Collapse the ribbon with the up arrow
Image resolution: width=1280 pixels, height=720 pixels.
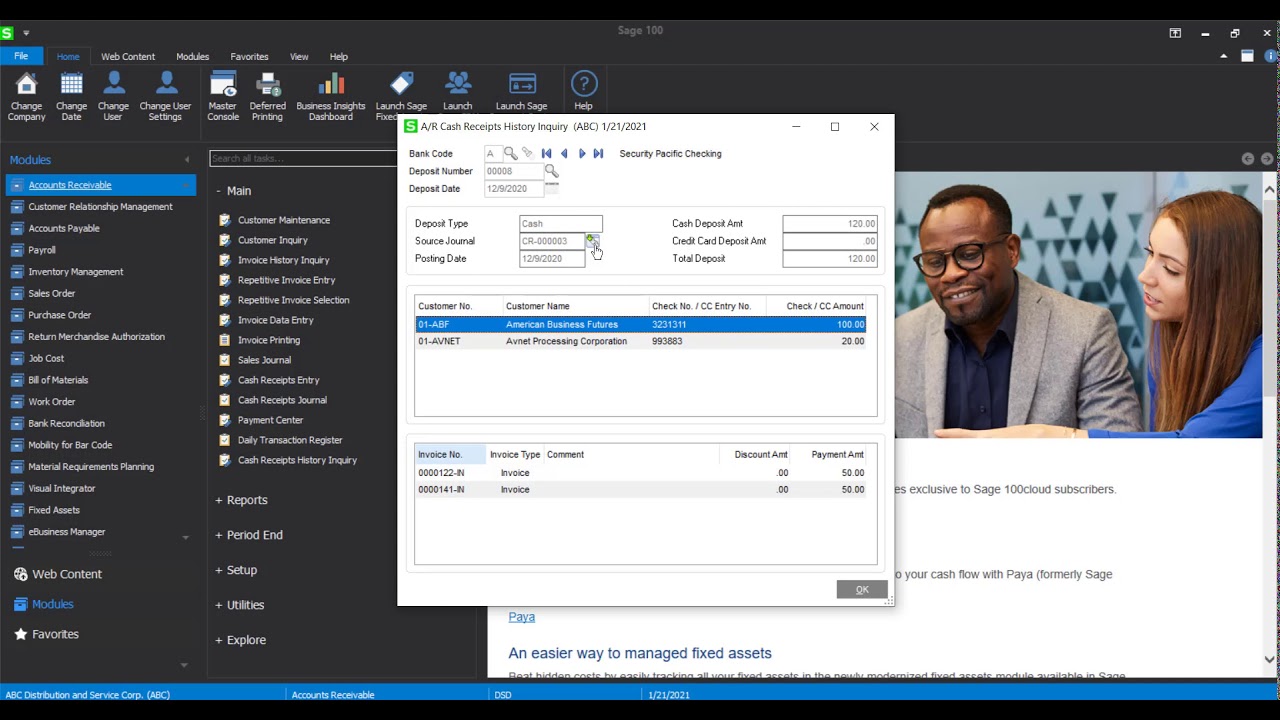click(x=1224, y=56)
